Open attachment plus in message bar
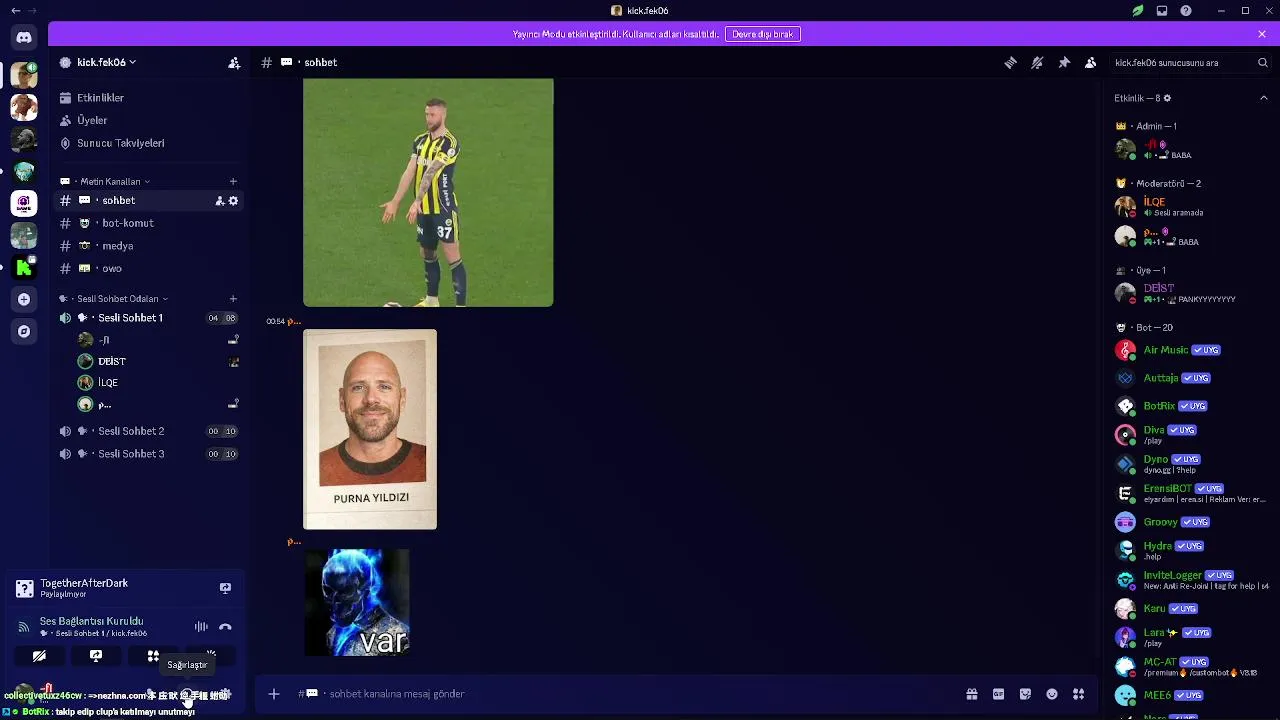1280x720 pixels. pyautogui.click(x=274, y=694)
